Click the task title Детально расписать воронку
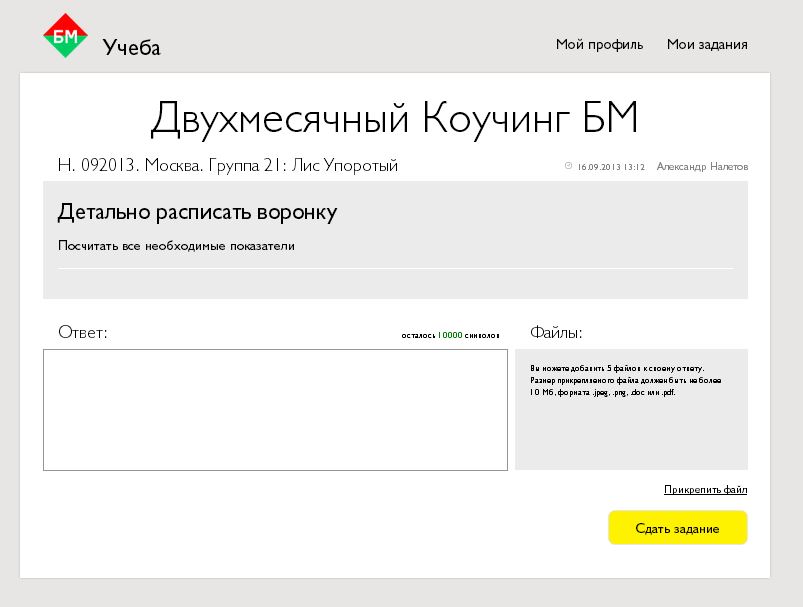The width and height of the screenshot is (803, 607). coord(197,212)
